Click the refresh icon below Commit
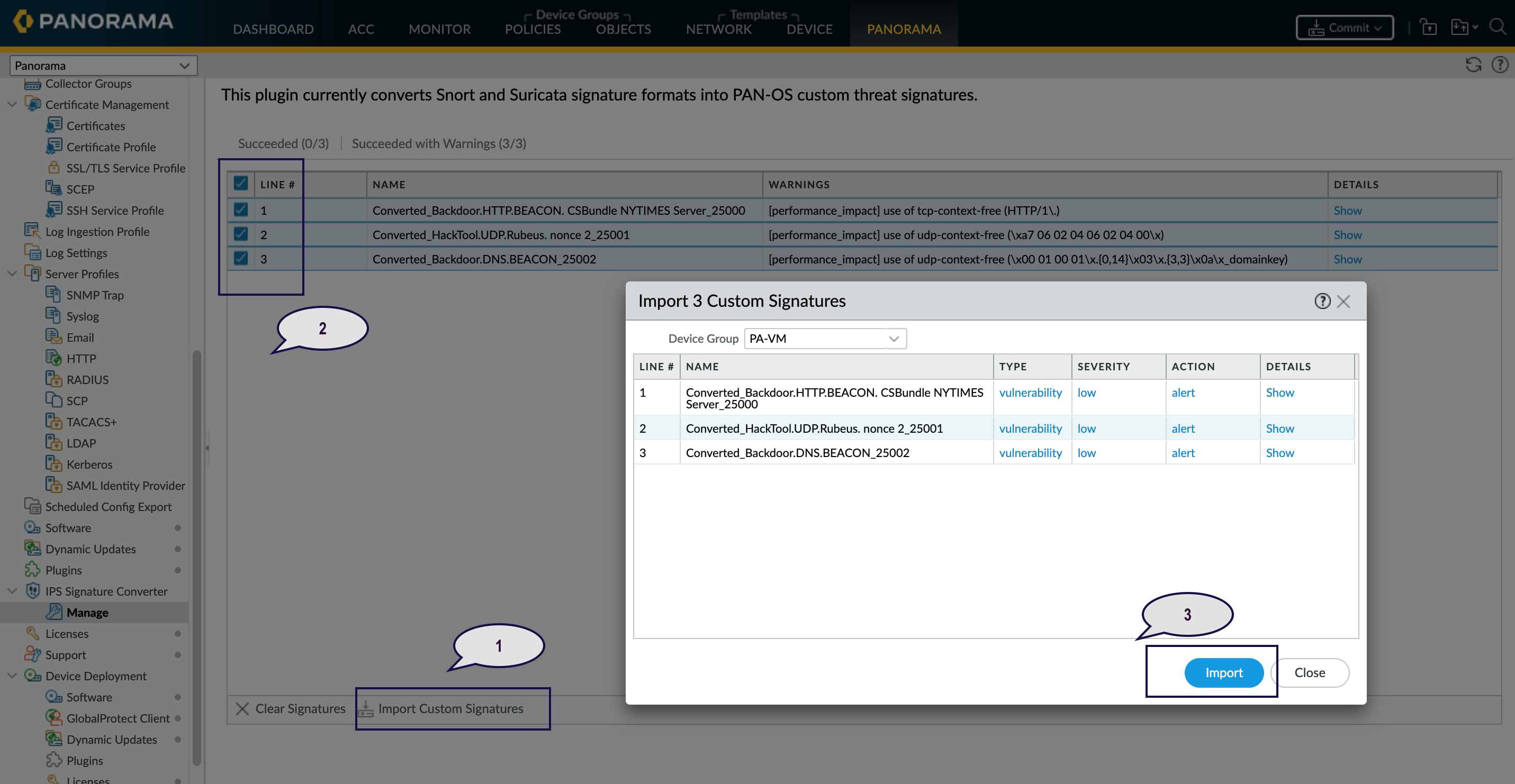 point(1473,65)
